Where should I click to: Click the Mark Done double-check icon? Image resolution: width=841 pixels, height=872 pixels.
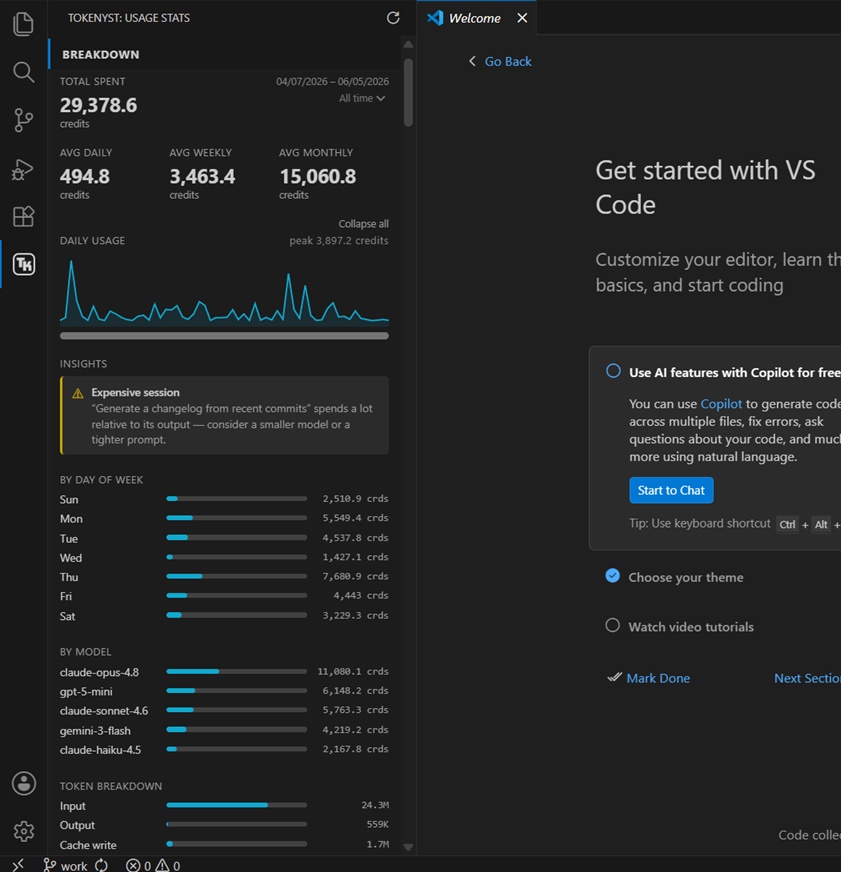[614, 677]
